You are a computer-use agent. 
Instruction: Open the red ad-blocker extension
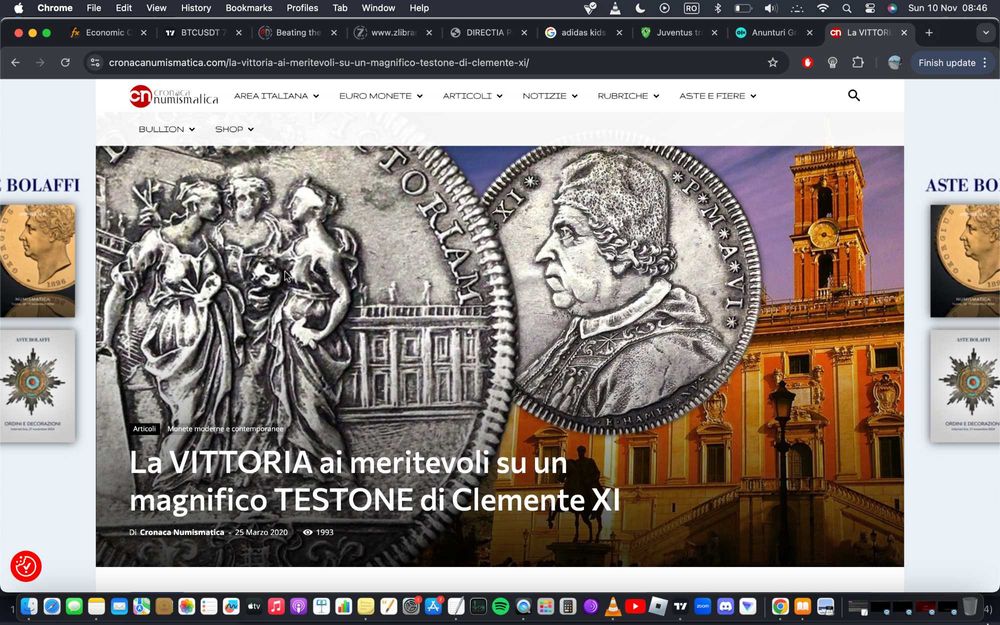point(807,62)
